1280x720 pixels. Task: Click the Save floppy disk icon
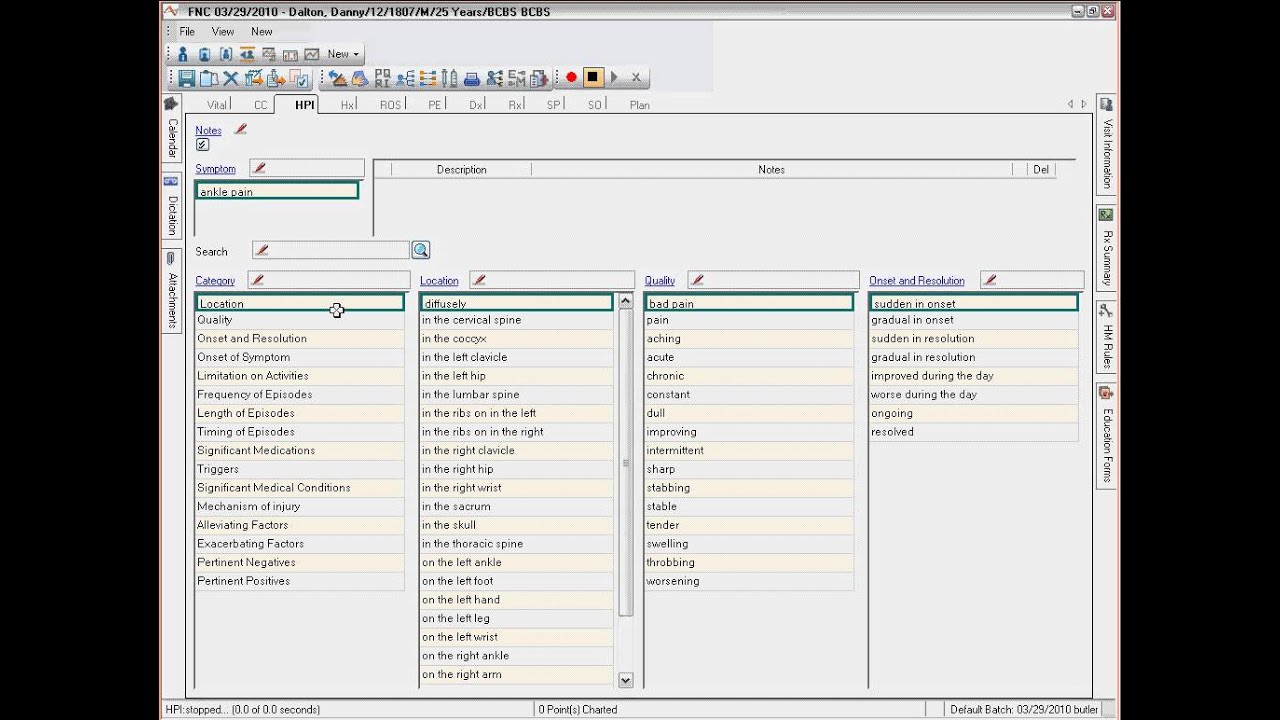(x=187, y=78)
